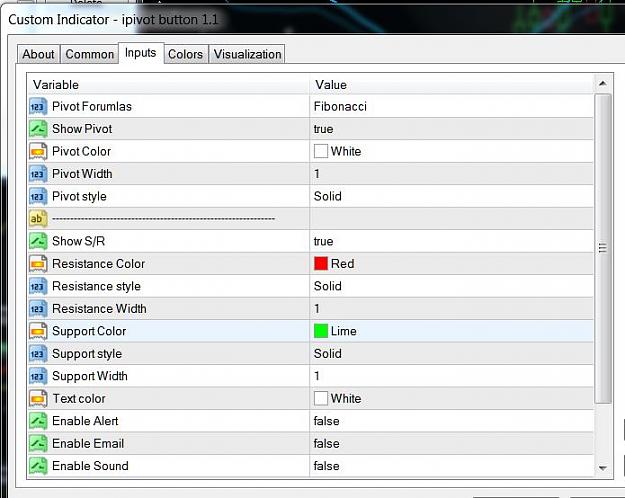The height and width of the screenshot is (498, 625).
Task: Select the Enable Alert row label
Action: click(85, 421)
